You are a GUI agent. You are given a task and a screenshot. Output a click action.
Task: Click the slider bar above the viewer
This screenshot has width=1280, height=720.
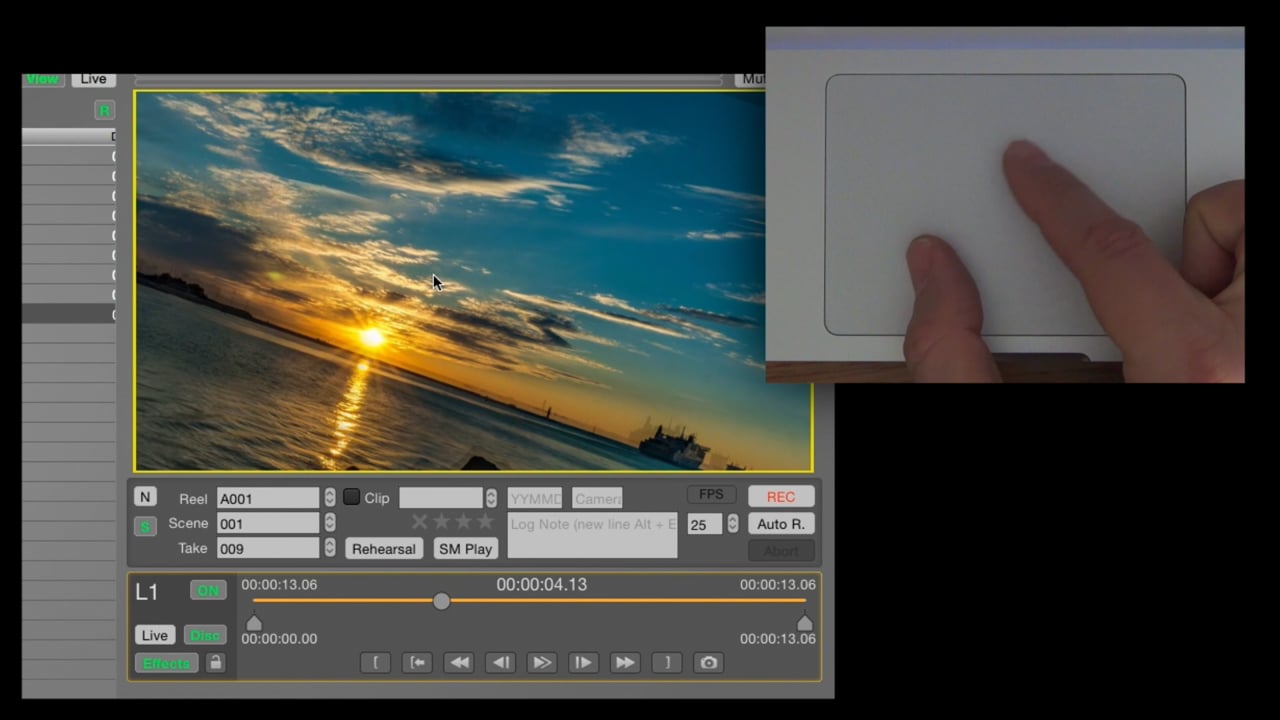[x=428, y=80]
